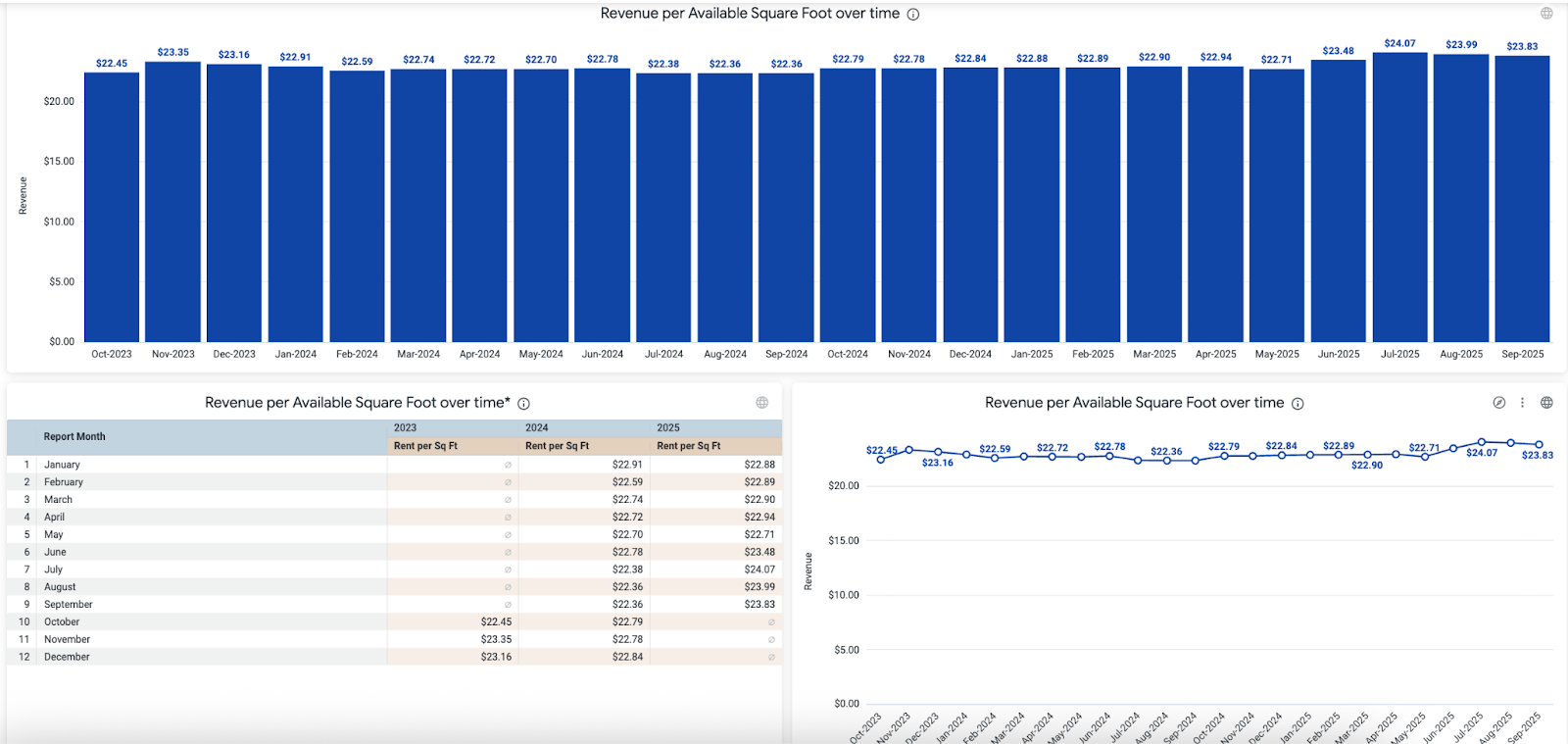This screenshot has height=744, width=1568.
Task: Click the 2023 column group header
Action: (x=406, y=428)
